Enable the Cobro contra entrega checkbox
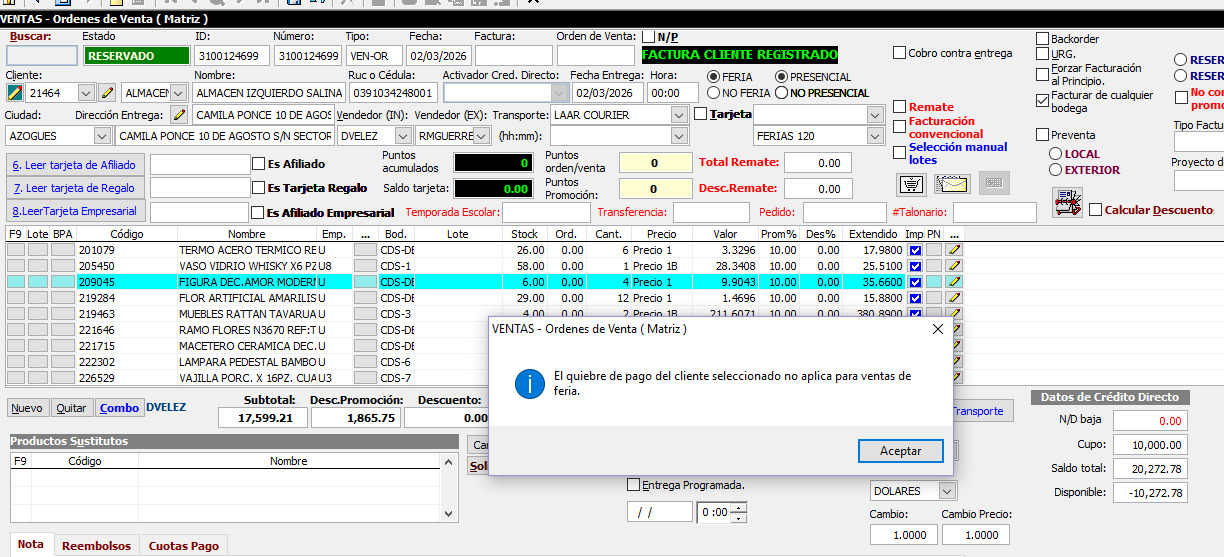The height and width of the screenshot is (557, 1224). tap(900, 53)
